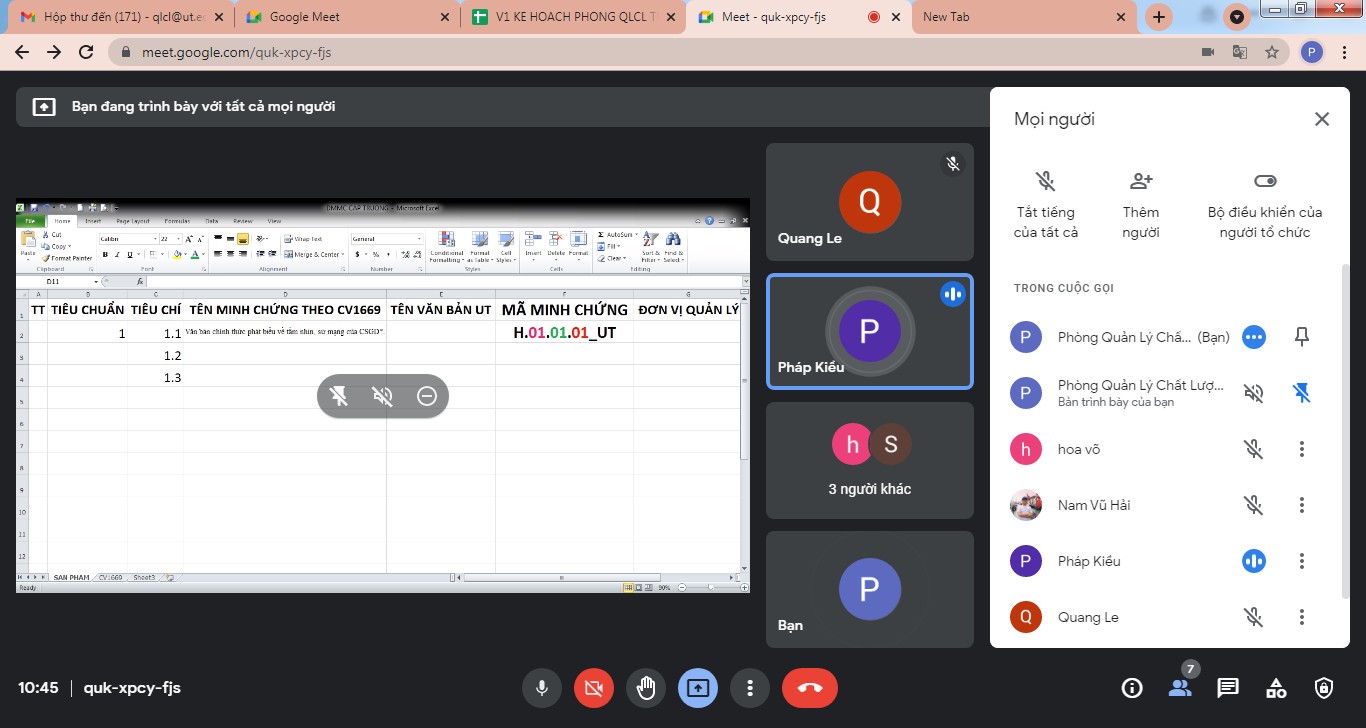Open host controls shield icon
The image size is (1366, 728).
[1324, 688]
